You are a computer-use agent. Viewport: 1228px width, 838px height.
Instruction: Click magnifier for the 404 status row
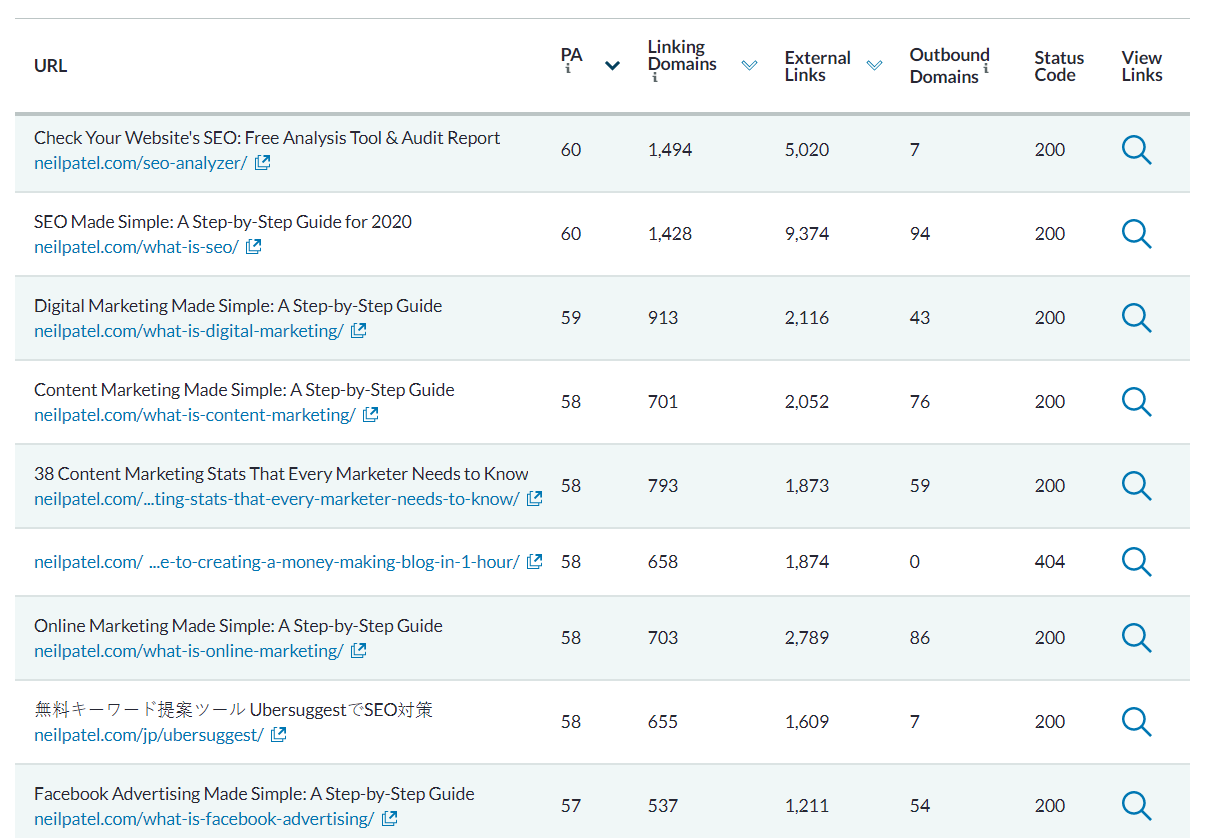1136,562
